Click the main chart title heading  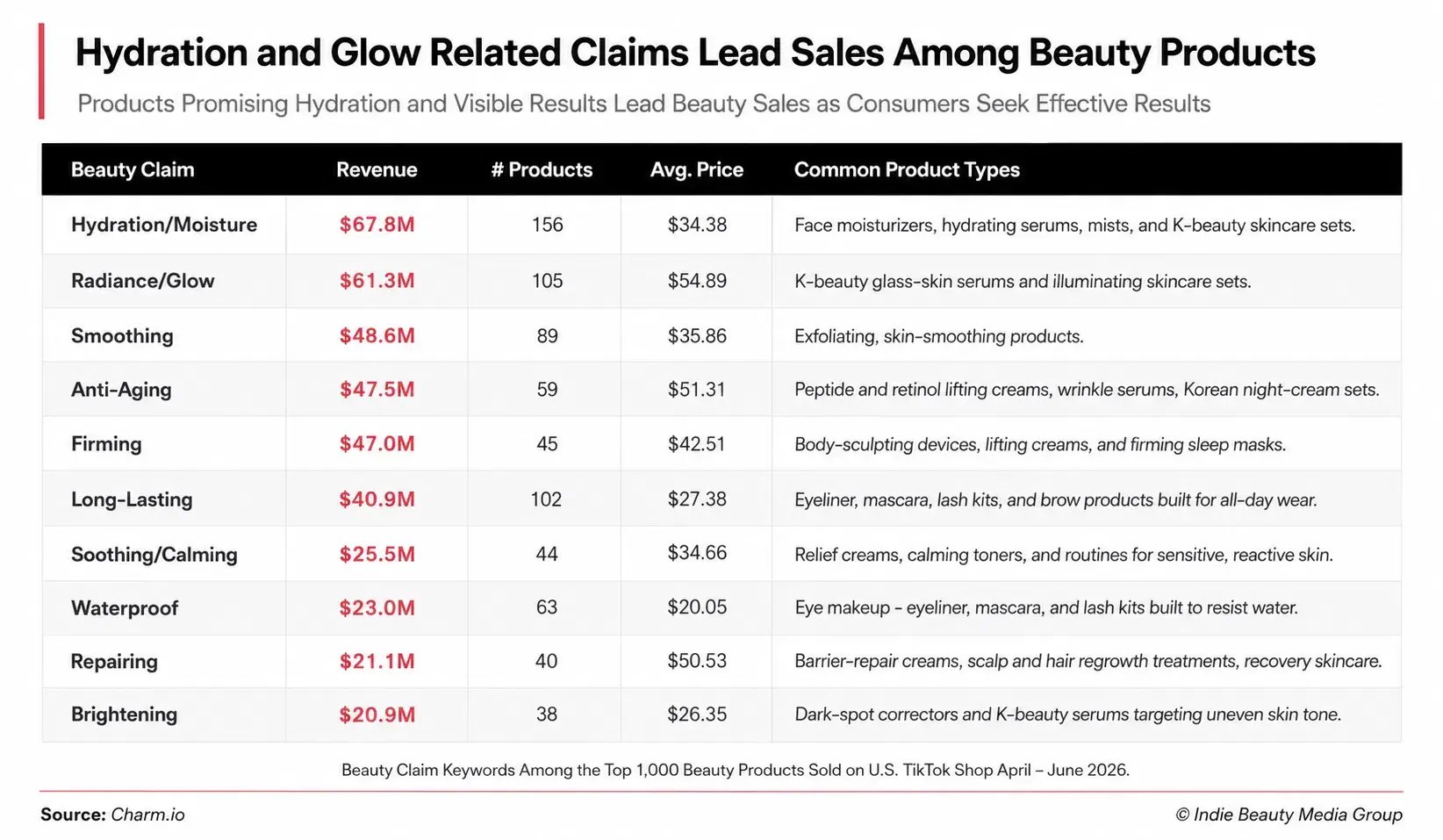click(695, 53)
